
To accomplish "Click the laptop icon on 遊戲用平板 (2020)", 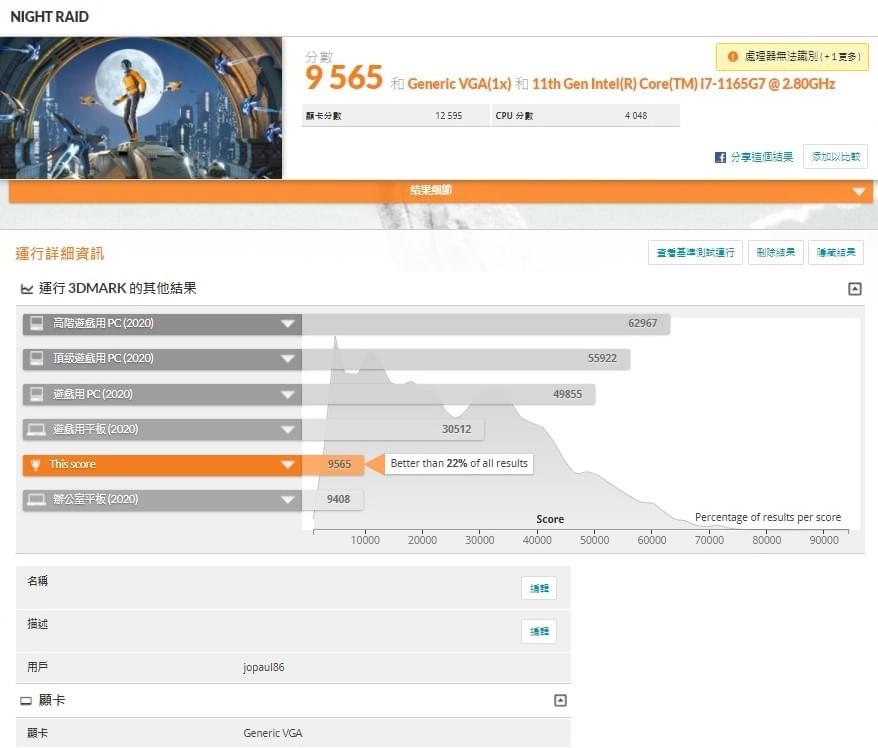I will 36,429.
